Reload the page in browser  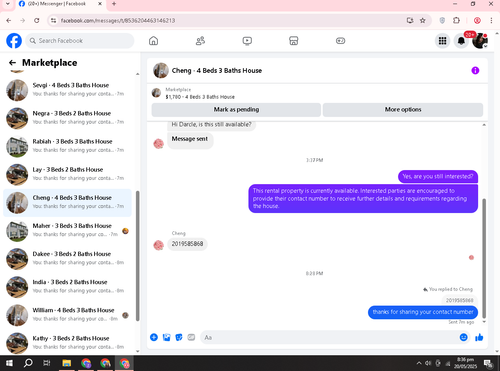(x=37, y=20)
